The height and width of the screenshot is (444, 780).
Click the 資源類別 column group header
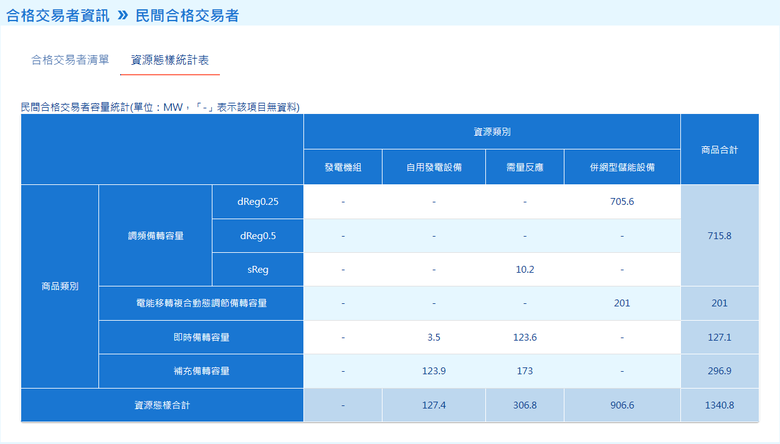coord(492,132)
